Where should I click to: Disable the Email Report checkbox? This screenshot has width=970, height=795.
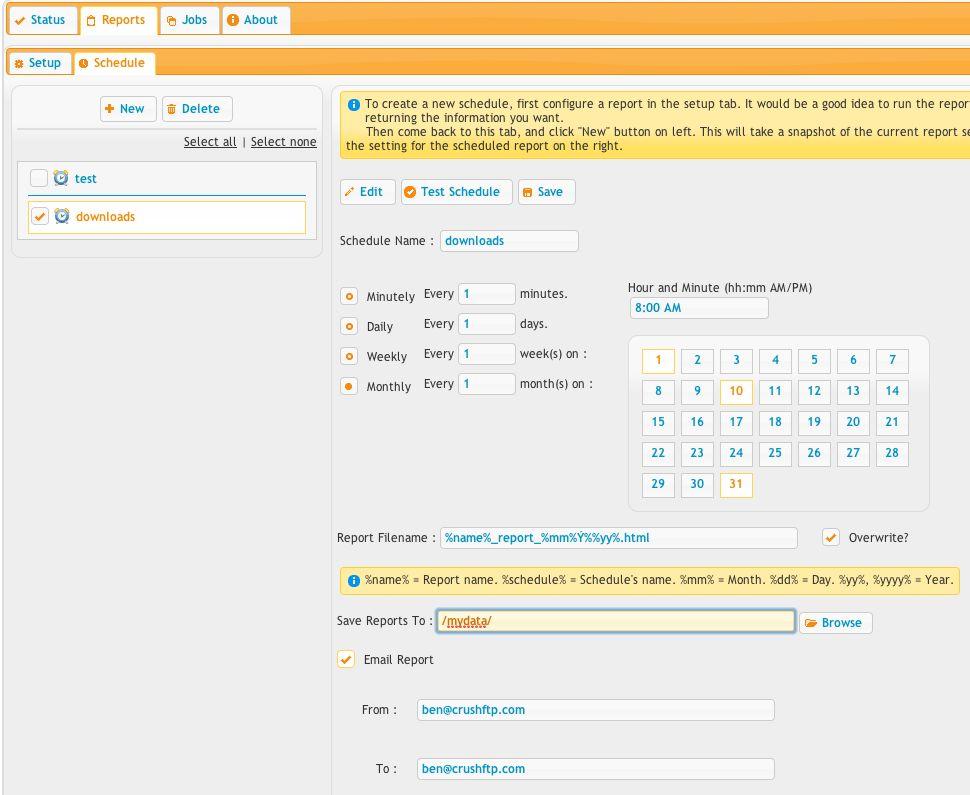coord(346,659)
